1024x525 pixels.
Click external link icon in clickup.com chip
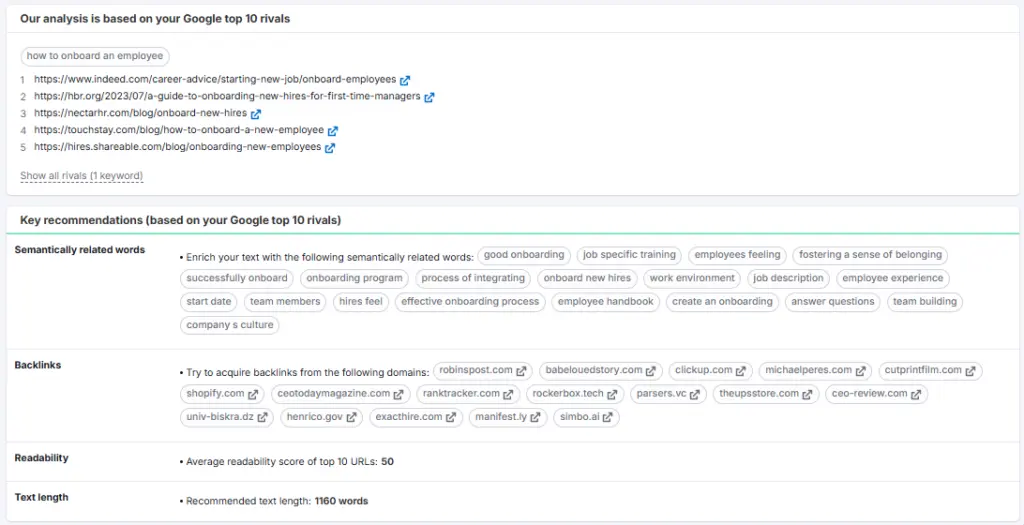tap(741, 371)
